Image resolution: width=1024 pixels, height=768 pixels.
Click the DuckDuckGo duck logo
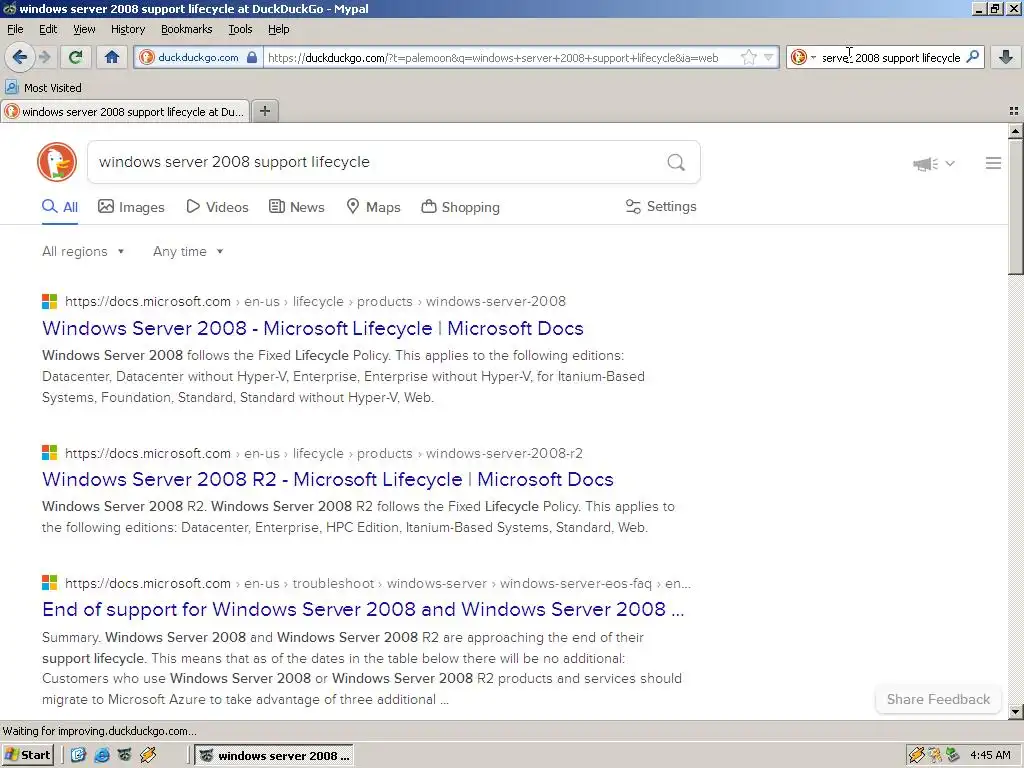pos(57,162)
